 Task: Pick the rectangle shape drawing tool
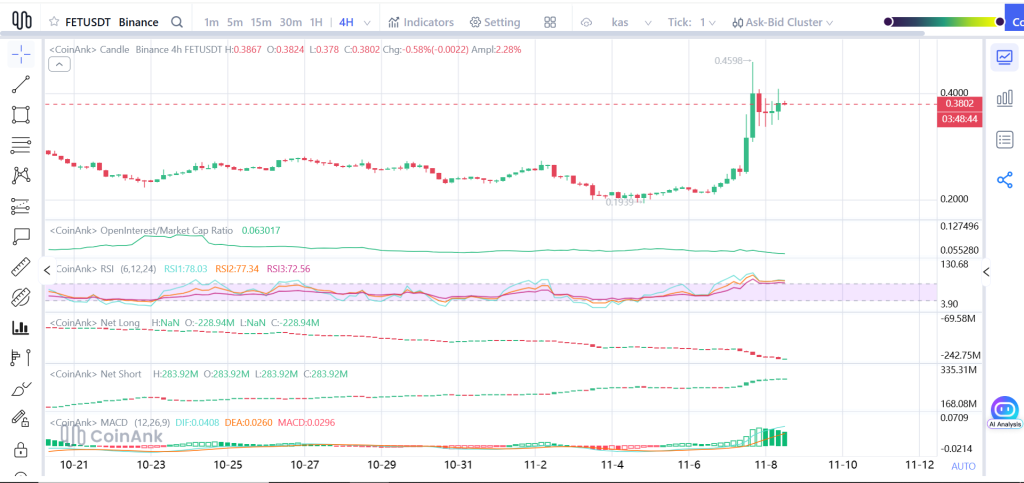click(21, 115)
